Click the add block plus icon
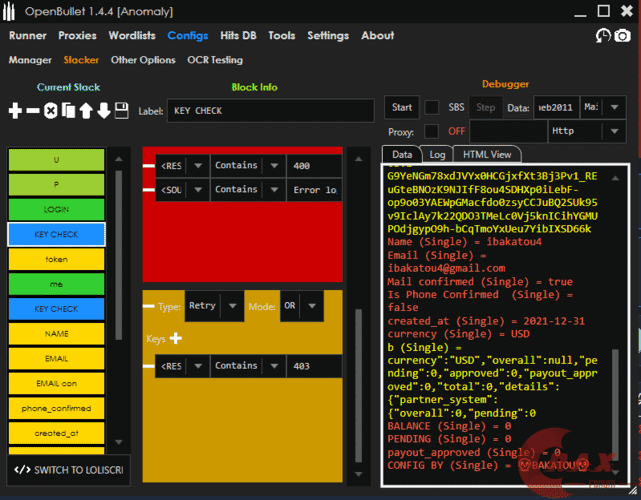The image size is (641, 500). [15, 111]
